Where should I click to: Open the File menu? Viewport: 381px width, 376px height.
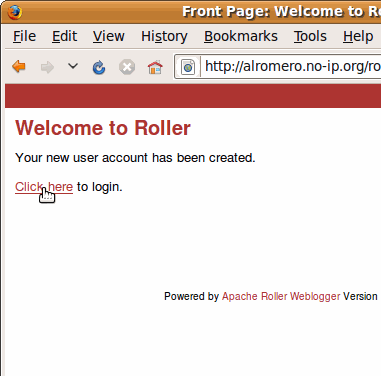(x=24, y=36)
